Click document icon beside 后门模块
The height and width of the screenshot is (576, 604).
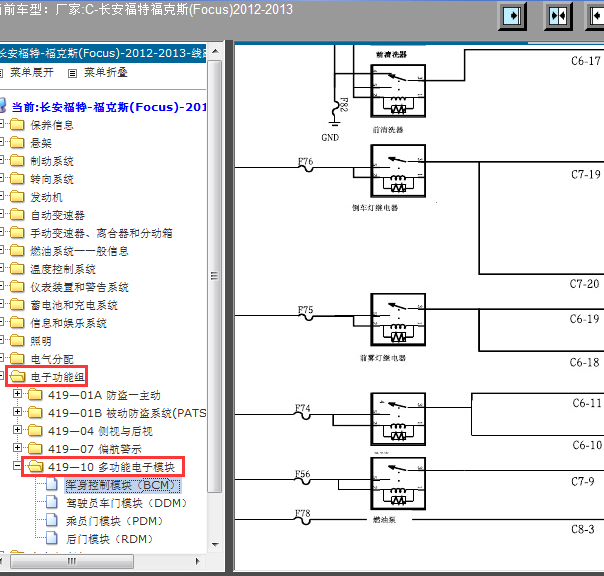(x=52, y=538)
